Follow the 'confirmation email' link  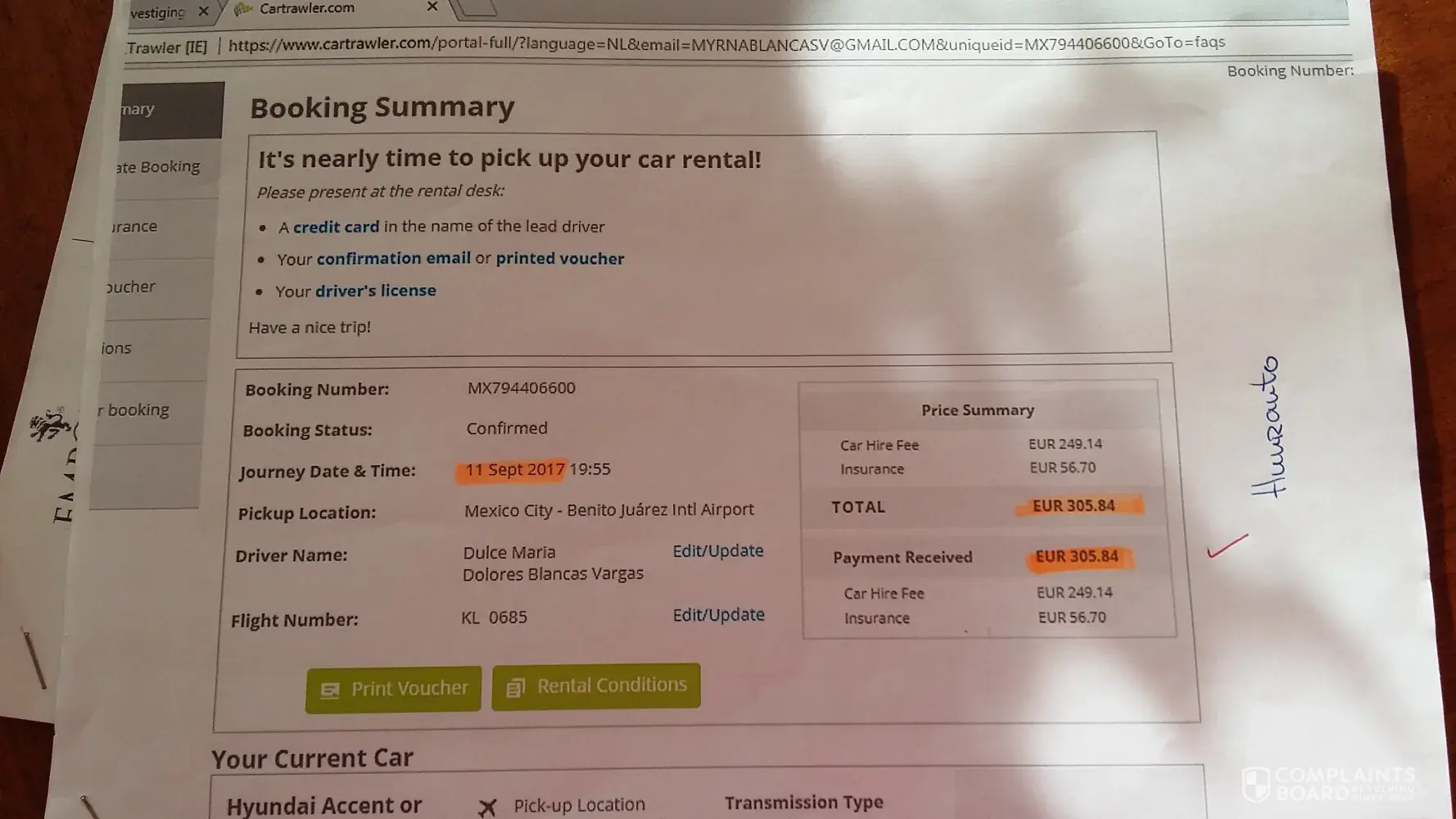click(393, 258)
